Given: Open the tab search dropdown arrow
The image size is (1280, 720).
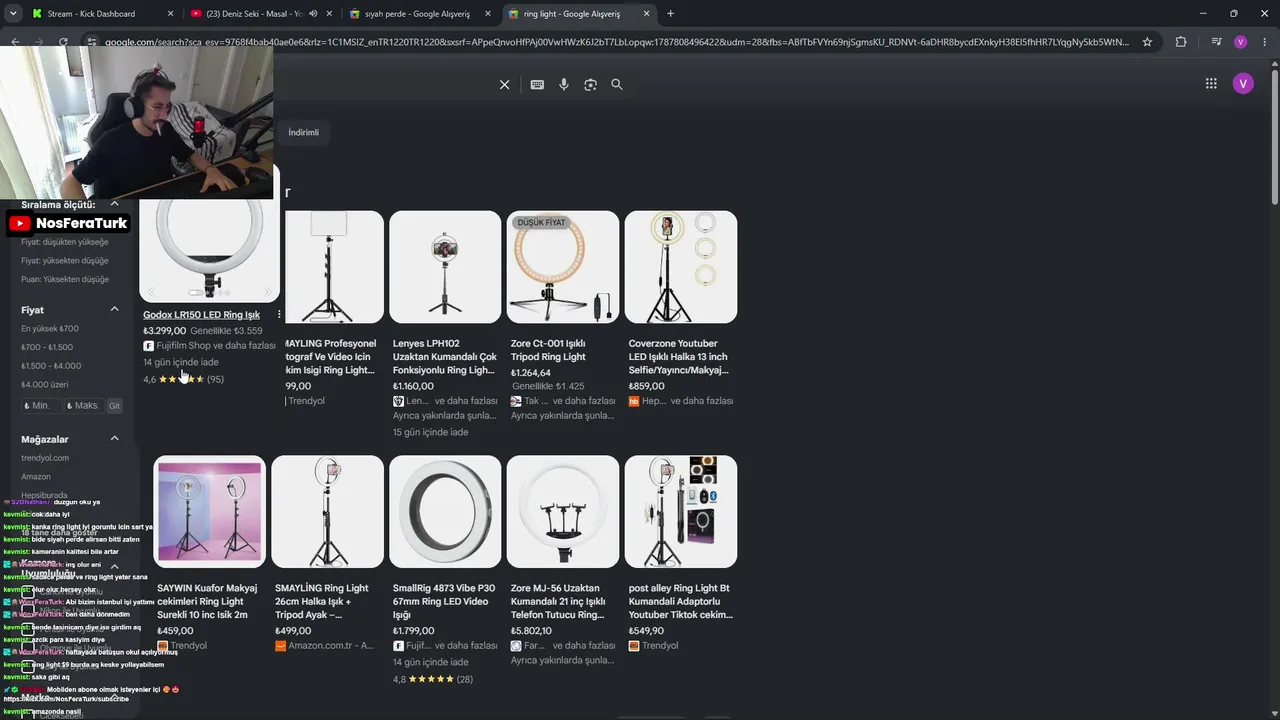Looking at the screenshot, I should pyautogui.click(x=13, y=14).
